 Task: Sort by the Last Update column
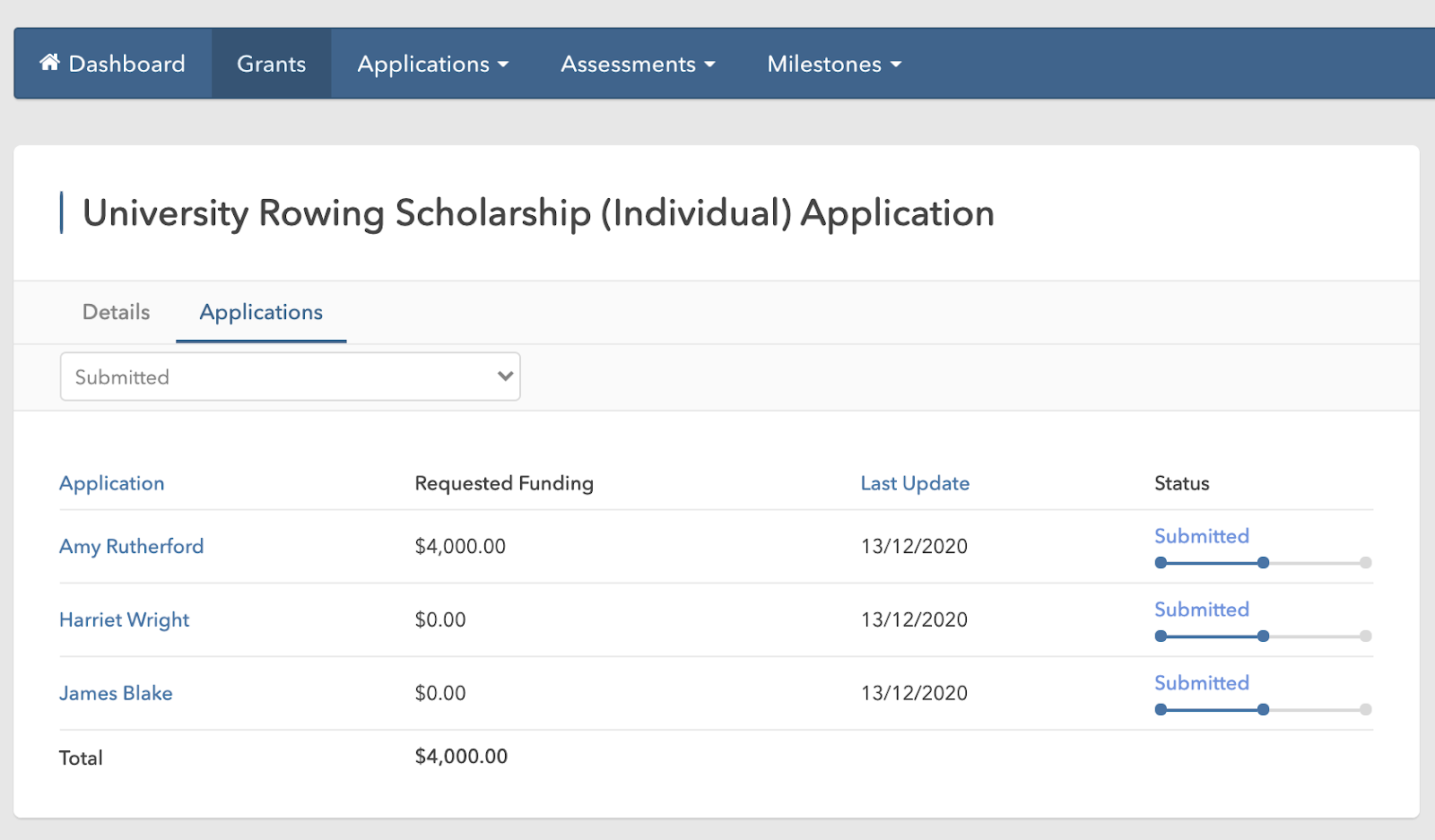[x=915, y=483]
